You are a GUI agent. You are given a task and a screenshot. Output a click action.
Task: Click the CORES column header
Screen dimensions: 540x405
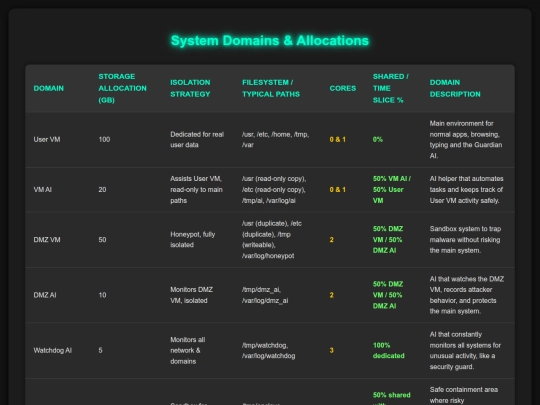coord(343,88)
